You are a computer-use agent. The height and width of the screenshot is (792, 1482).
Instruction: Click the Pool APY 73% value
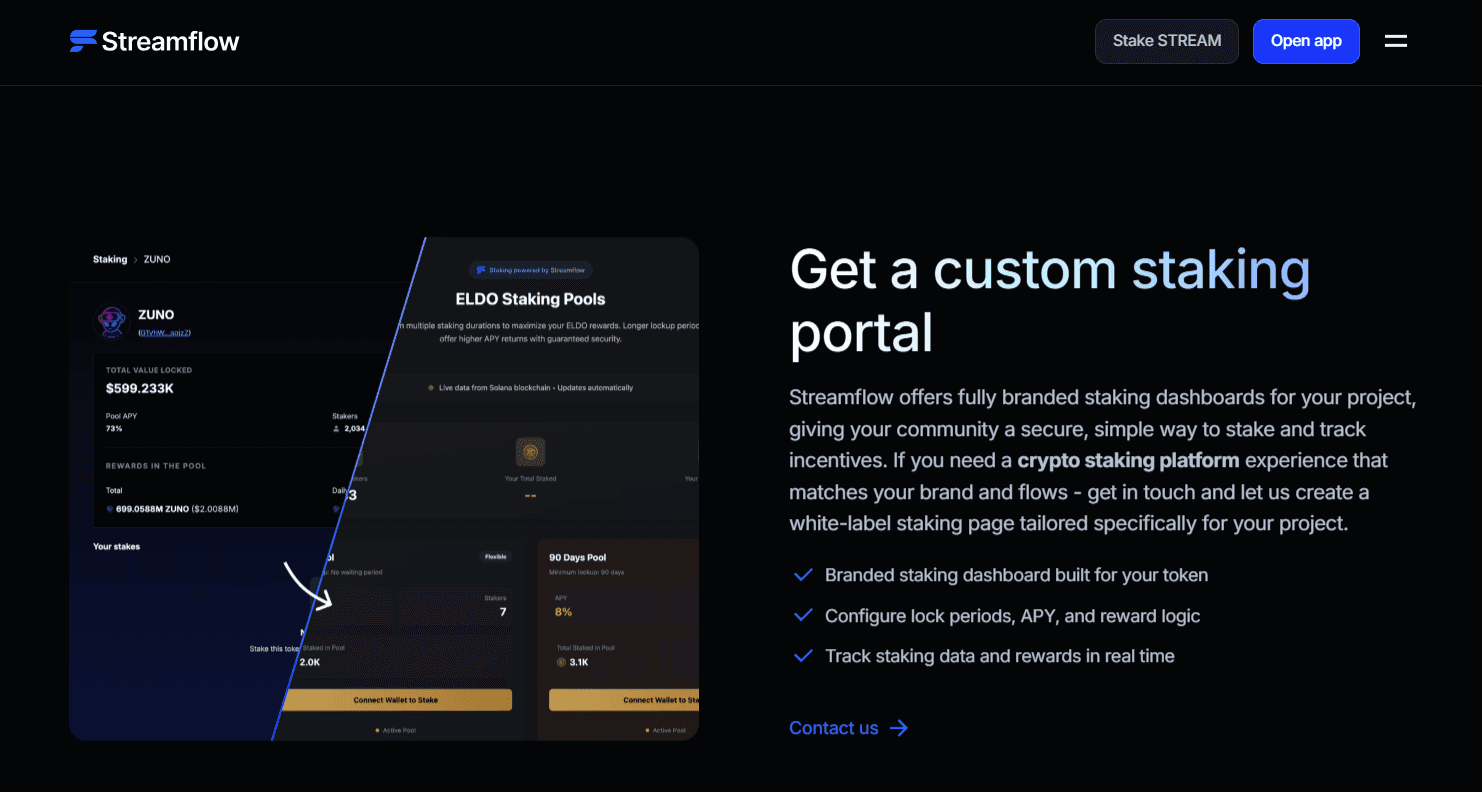(114, 428)
